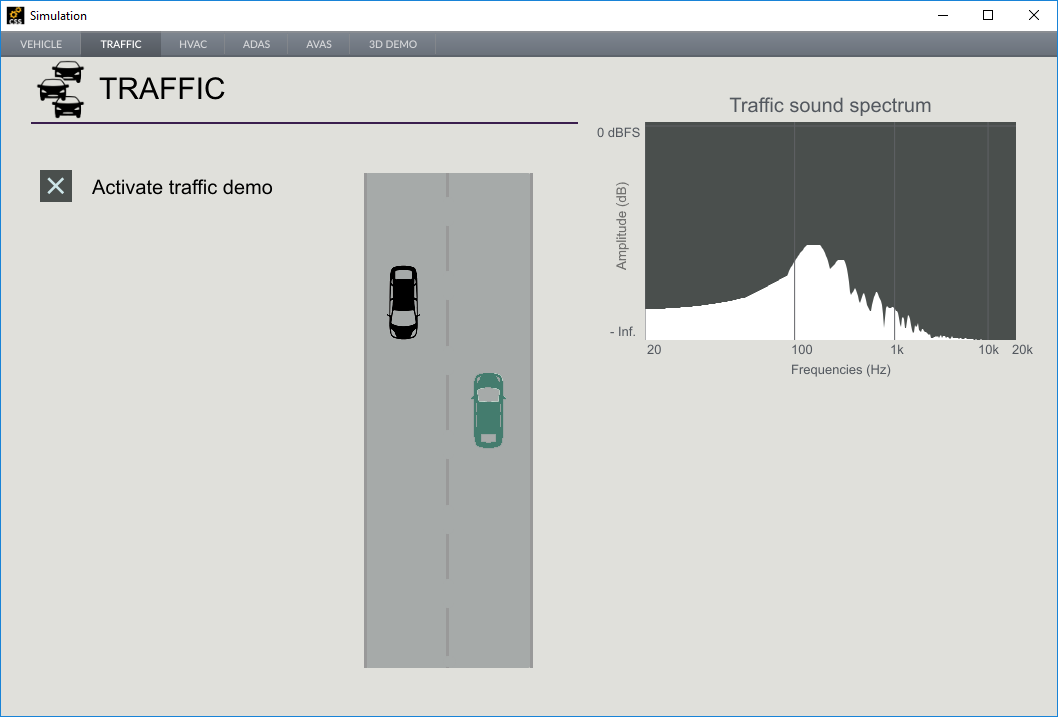The width and height of the screenshot is (1058, 717).
Task: Select the currently active TRAFFIC tab
Action: click(120, 44)
